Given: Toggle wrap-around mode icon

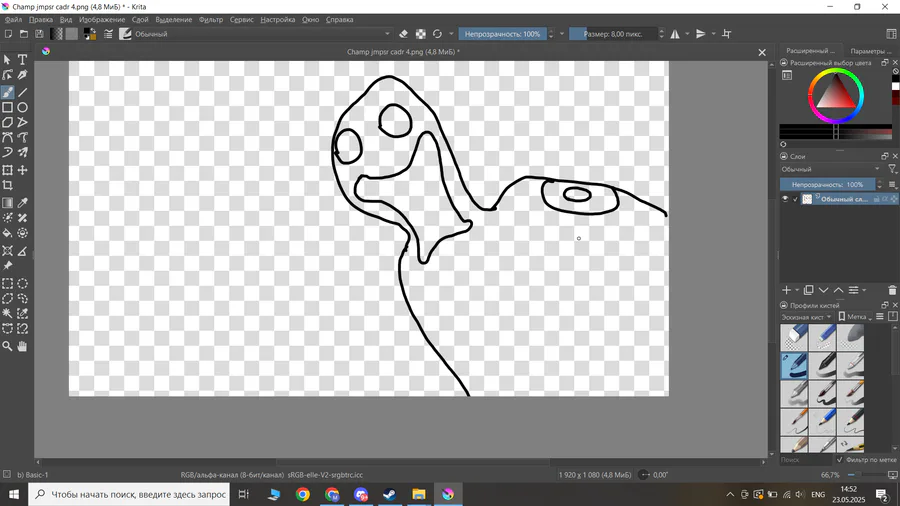Looking at the screenshot, I should [727, 34].
